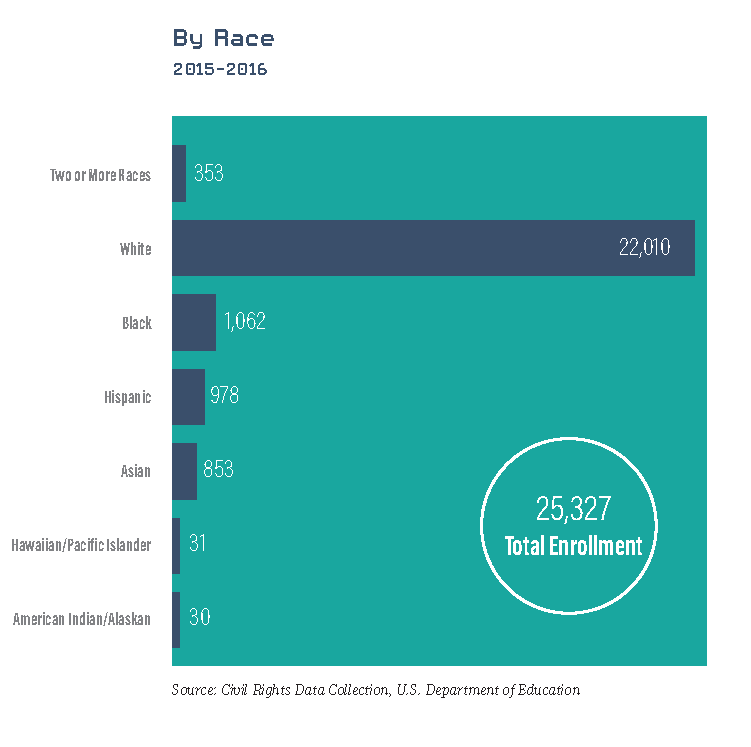This screenshot has width=751, height=747.
Task: Select the Black enrollment bar
Action: pyautogui.click(x=194, y=322)
